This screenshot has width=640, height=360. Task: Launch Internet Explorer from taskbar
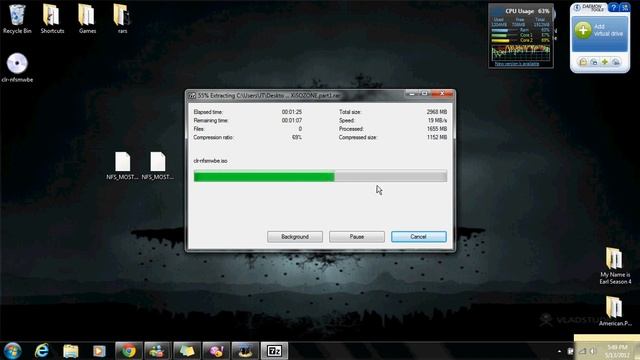42,351
